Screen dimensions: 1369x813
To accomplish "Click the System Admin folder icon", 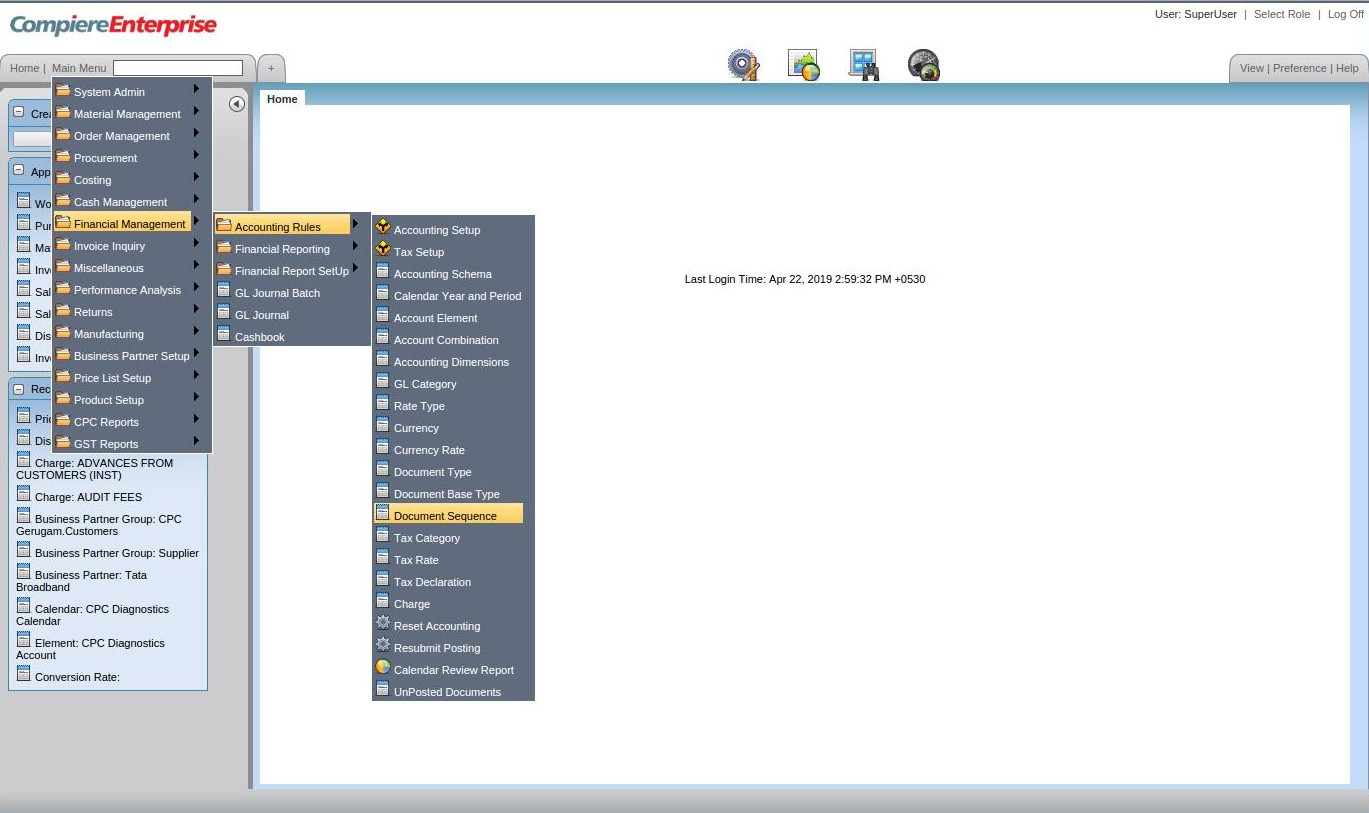I will [63, 90].
